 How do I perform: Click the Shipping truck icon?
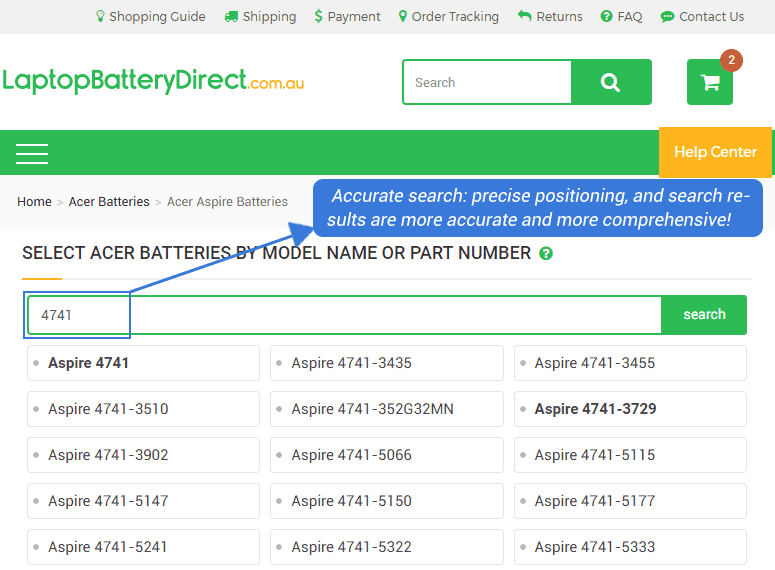pyautogui.click(x=231, y=17)
